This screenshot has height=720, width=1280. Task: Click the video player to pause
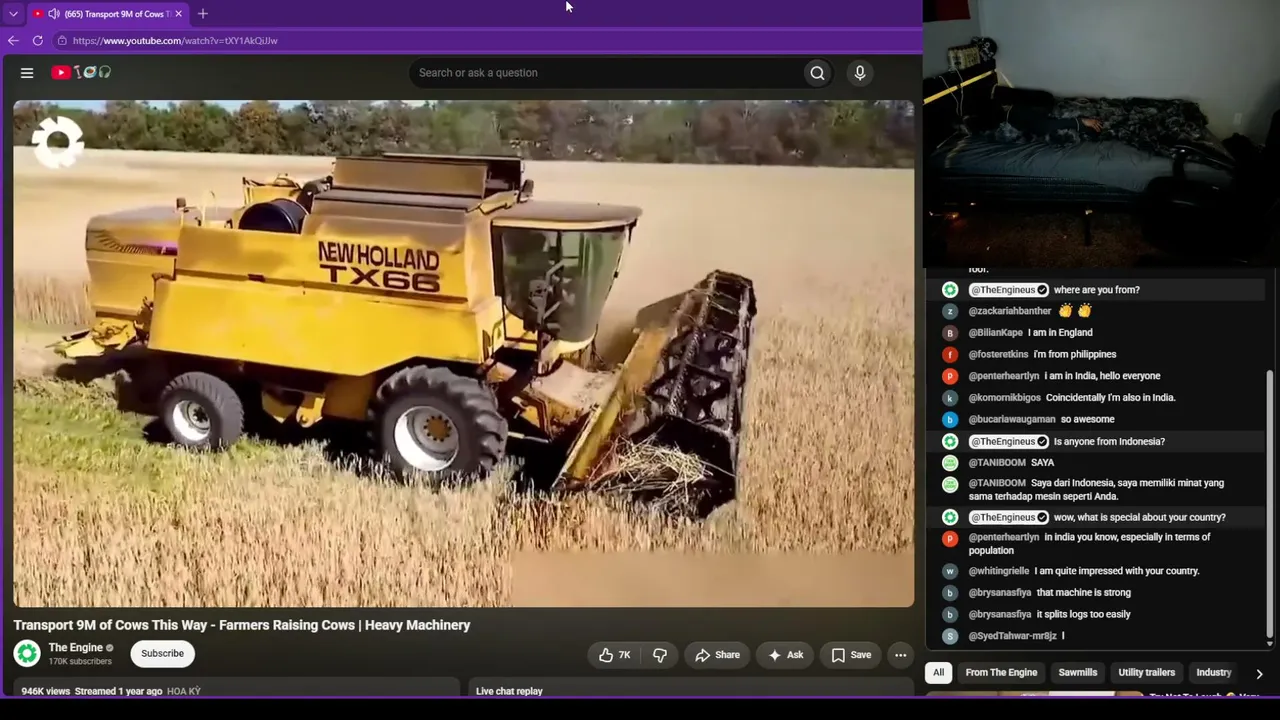[463, 353]
